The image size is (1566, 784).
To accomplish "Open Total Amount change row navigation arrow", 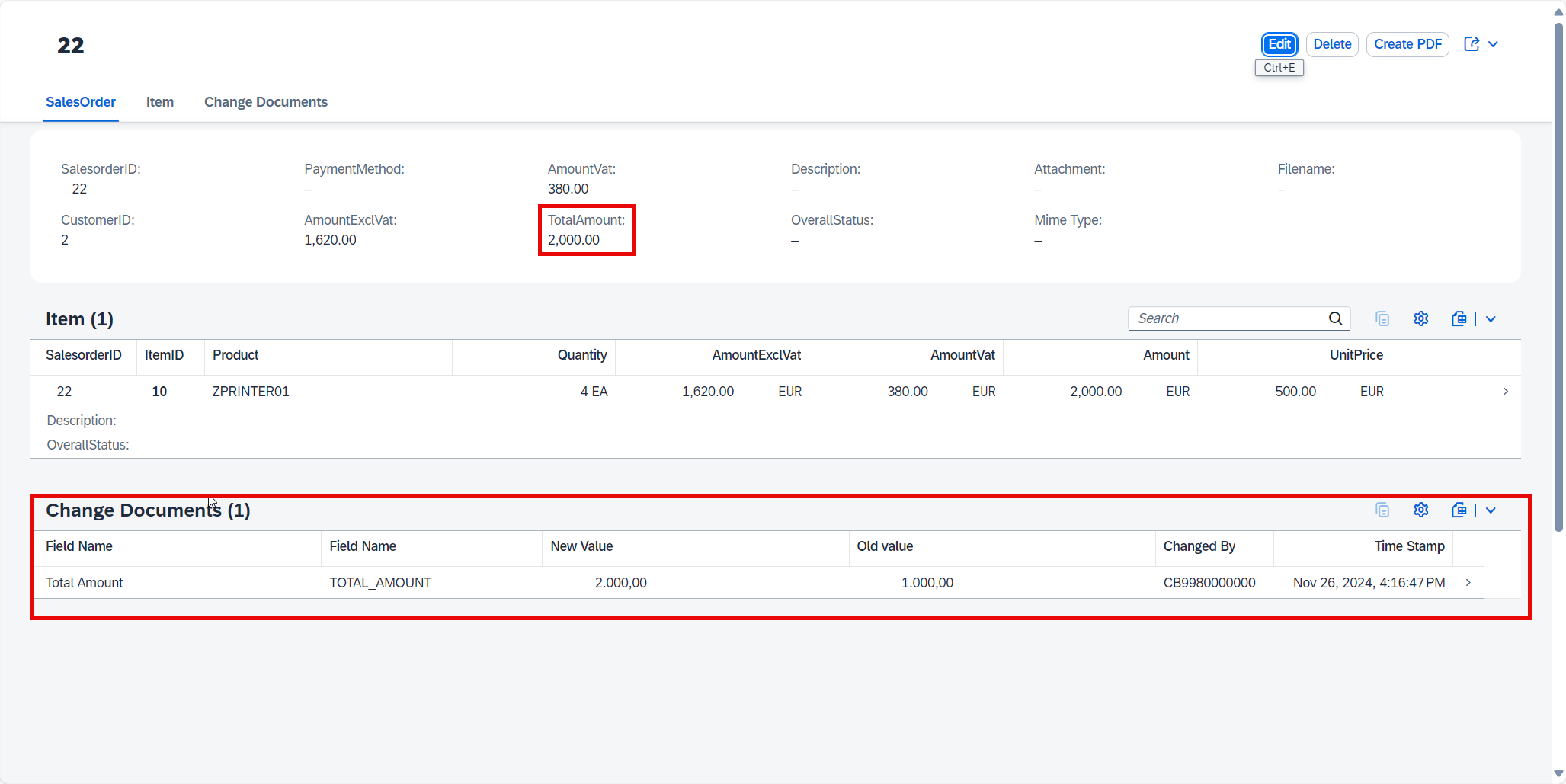I will click(x=1468, y=583).
